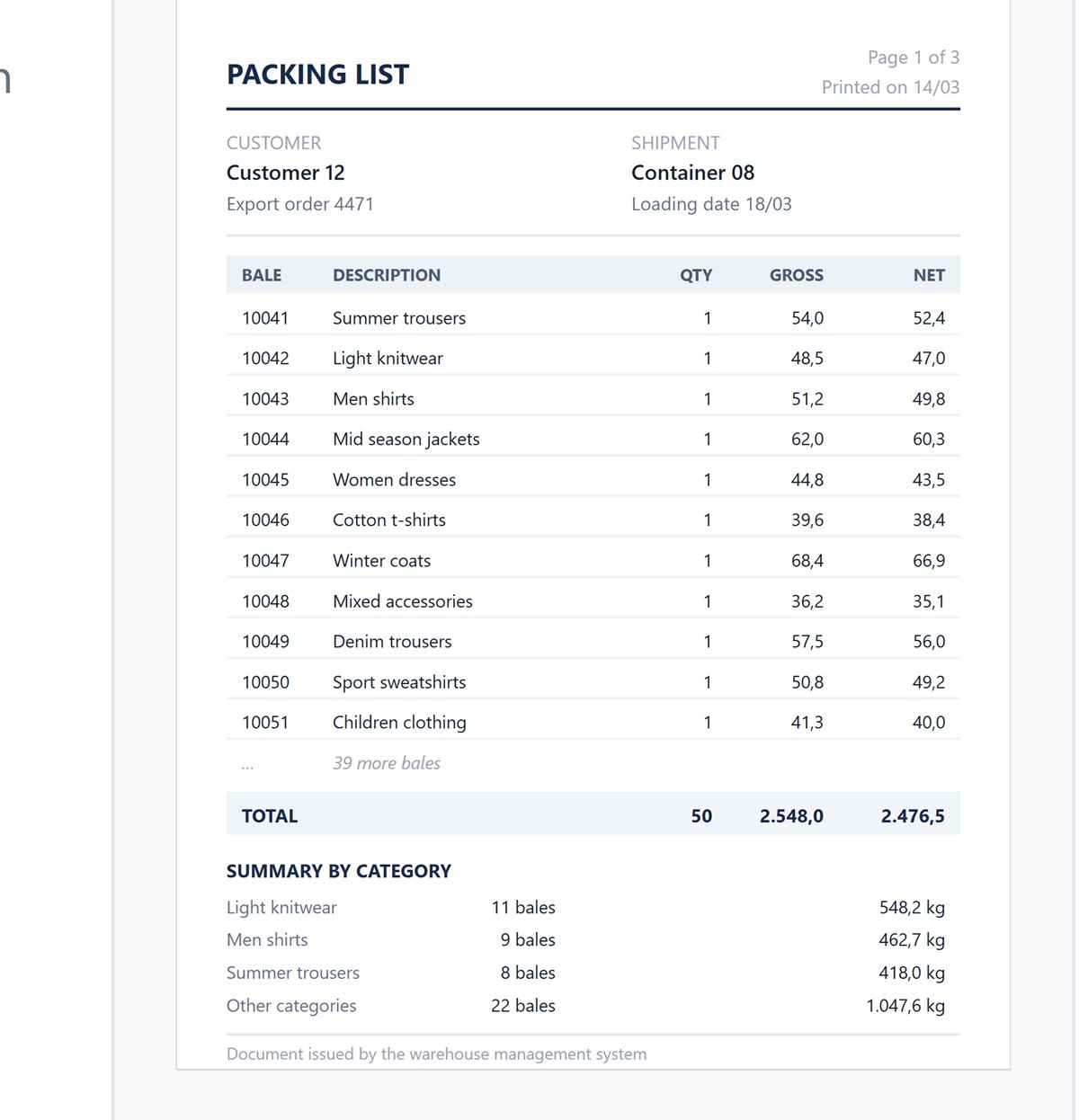Select bale number 10051
1079x1120 pixels.
265,723
